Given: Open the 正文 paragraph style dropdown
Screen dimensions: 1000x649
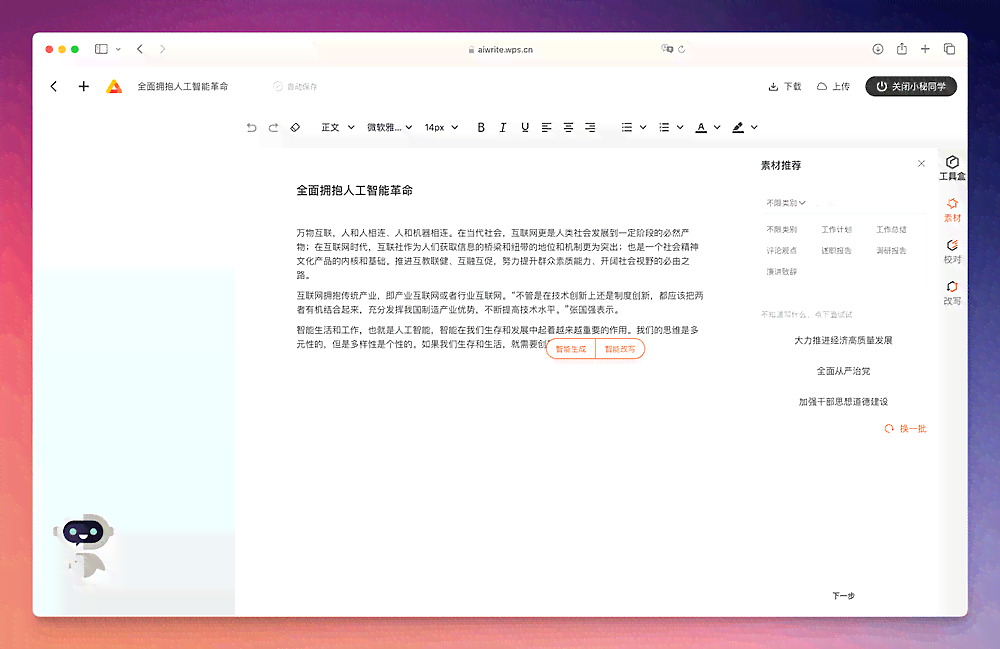Looking at the screenshot, I should 337,128.
